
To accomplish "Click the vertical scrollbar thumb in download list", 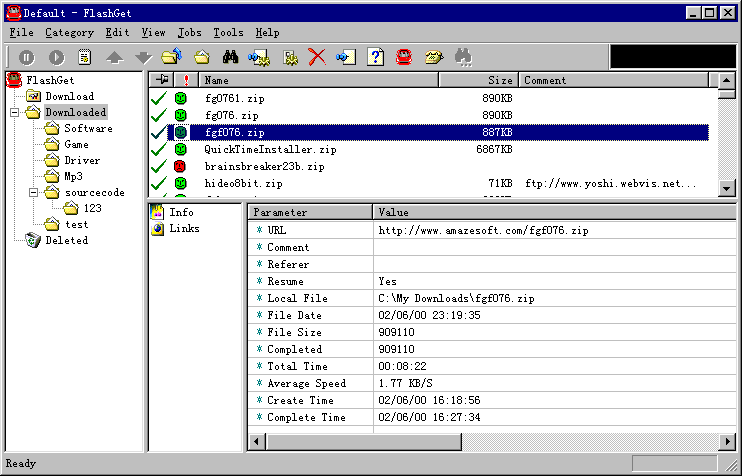I will coord(726,94).
